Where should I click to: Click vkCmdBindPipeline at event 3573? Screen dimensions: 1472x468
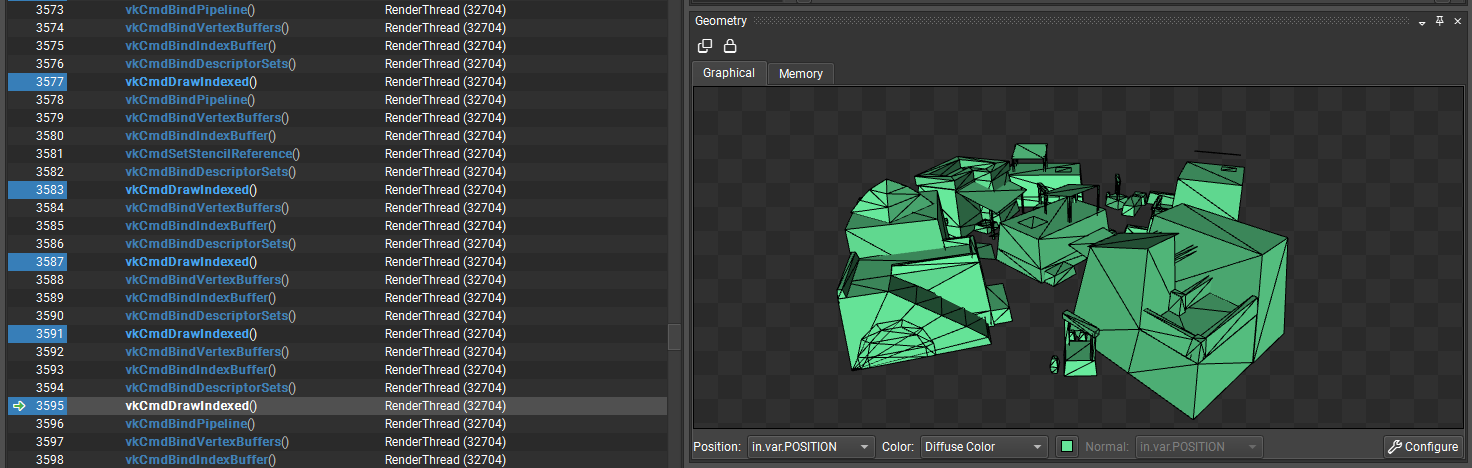190,10
